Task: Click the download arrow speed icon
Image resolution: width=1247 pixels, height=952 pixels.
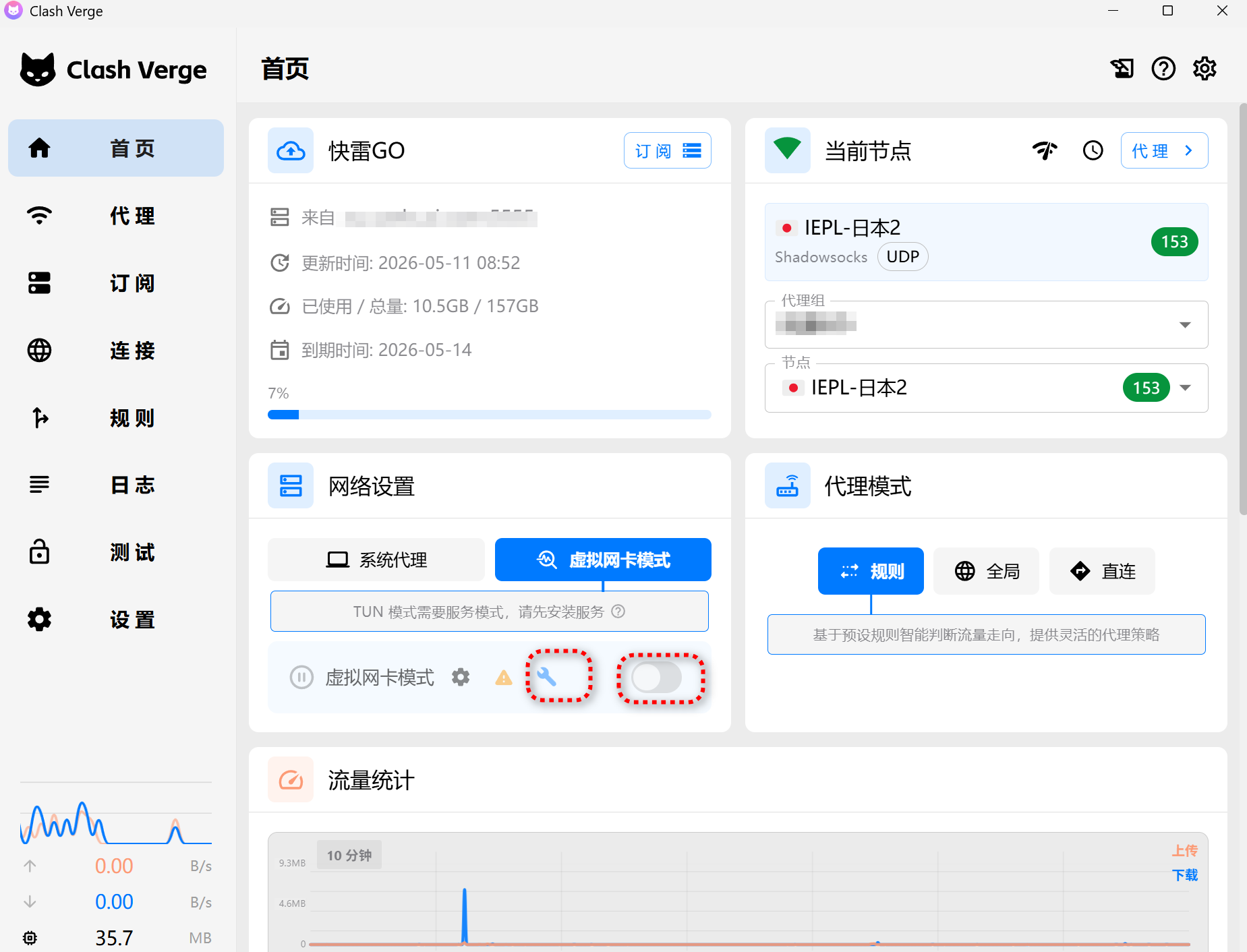Action: [30, 901]
